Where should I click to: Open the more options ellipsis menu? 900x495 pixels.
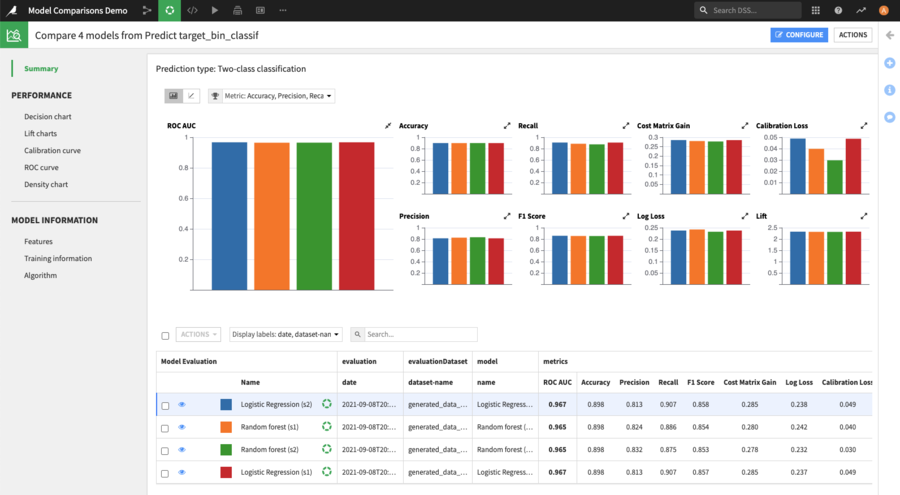(282, 10)
